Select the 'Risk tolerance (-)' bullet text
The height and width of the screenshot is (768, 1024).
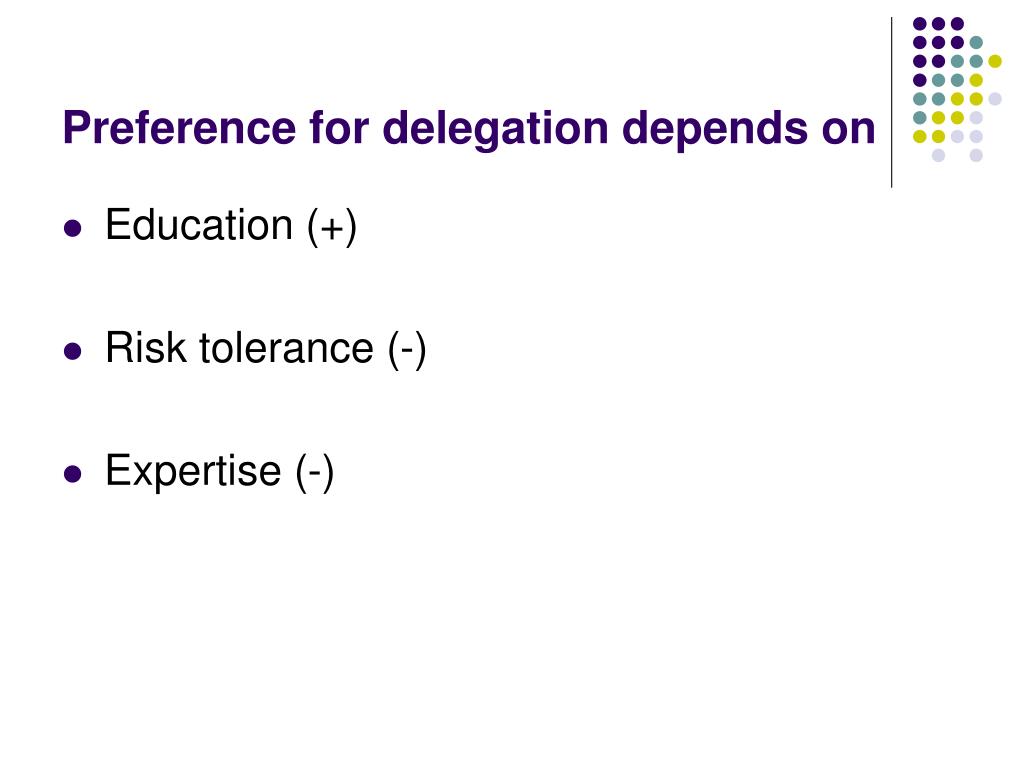coord(266,348)
